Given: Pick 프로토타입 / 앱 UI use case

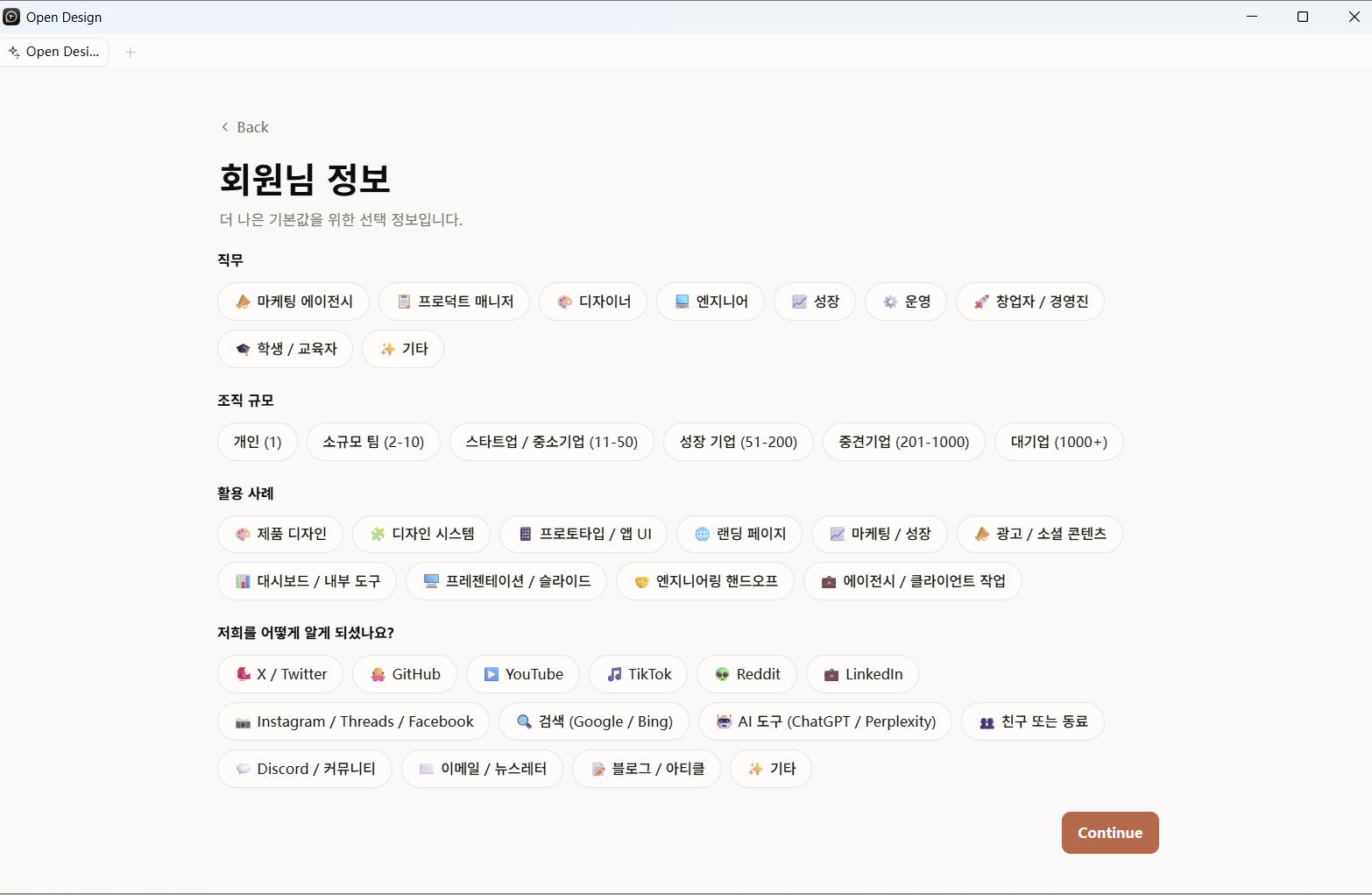Looking at the screenshot, I should point(583,534).
